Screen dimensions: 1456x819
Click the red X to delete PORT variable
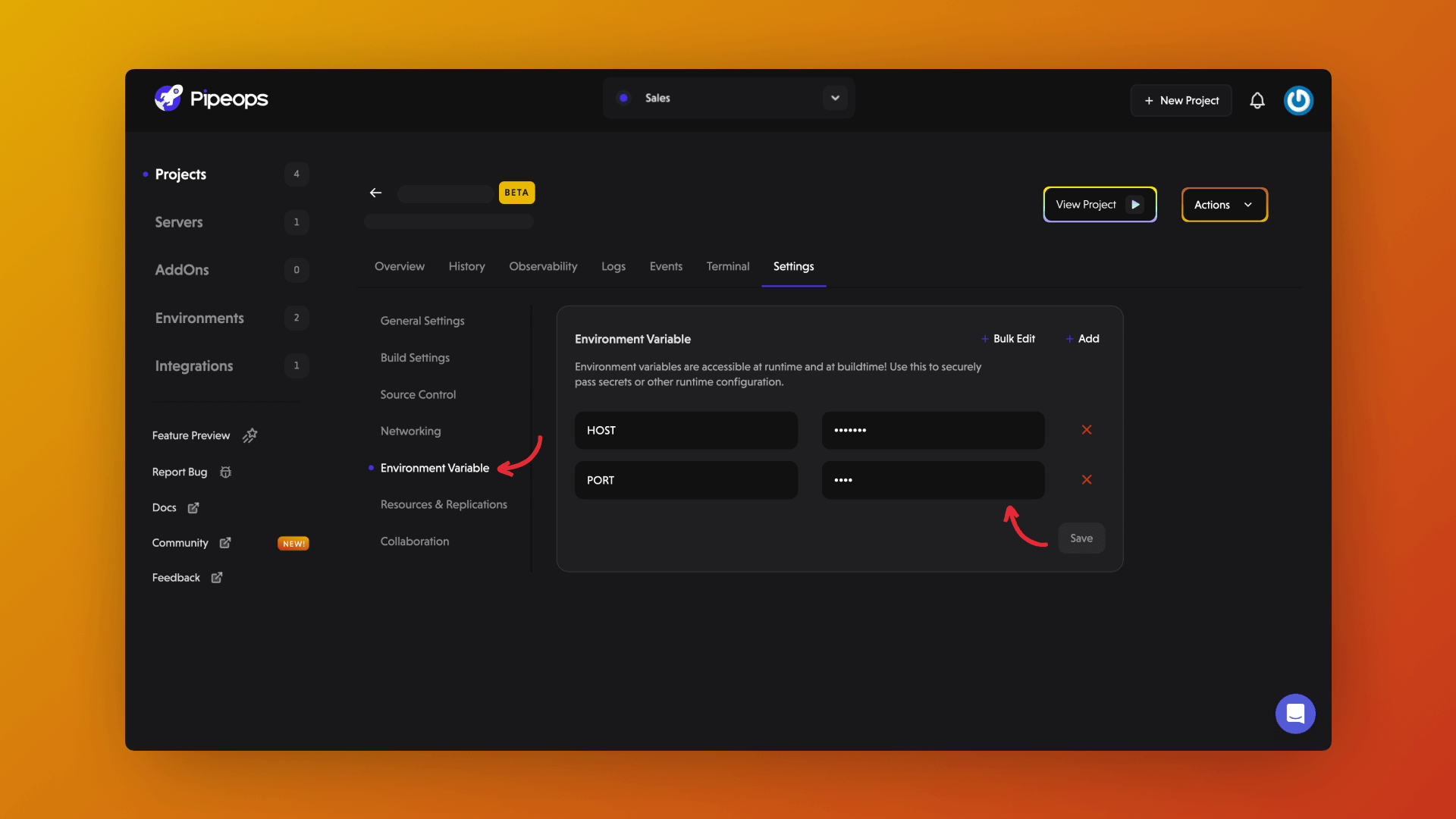click(x=1086, y=480)
